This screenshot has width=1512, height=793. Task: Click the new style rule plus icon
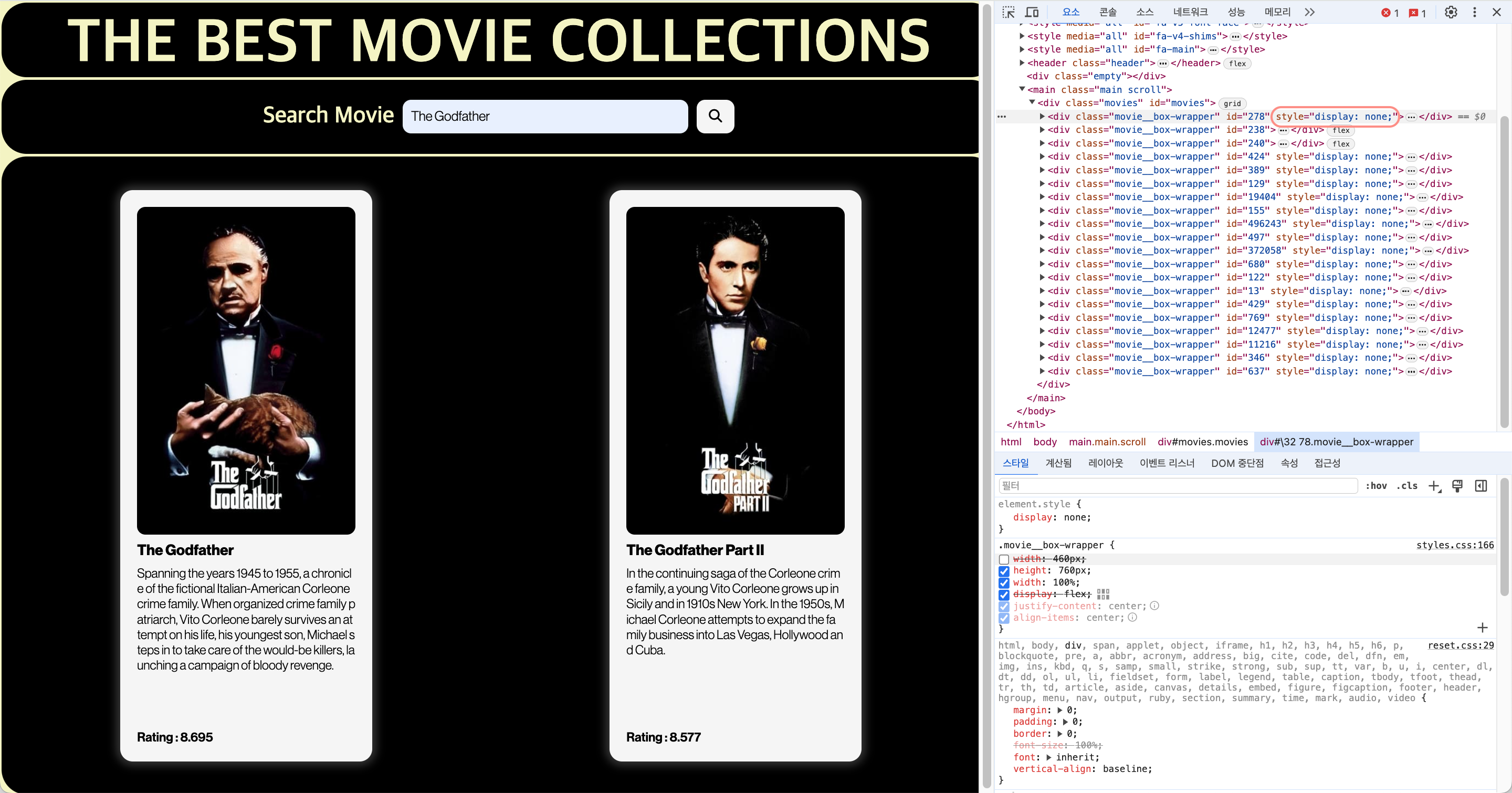click(x=1434, y=486)
